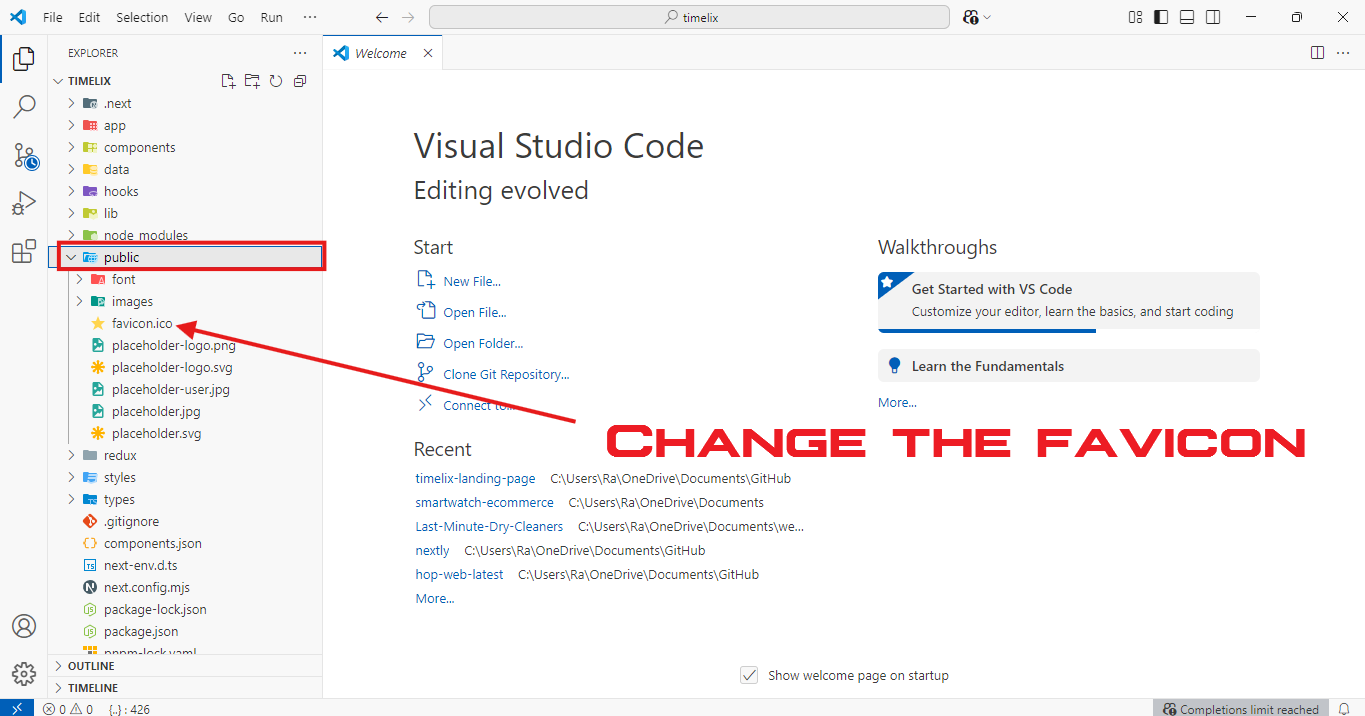Open errors and warnings status item
1365x716 pixels.
68,709
